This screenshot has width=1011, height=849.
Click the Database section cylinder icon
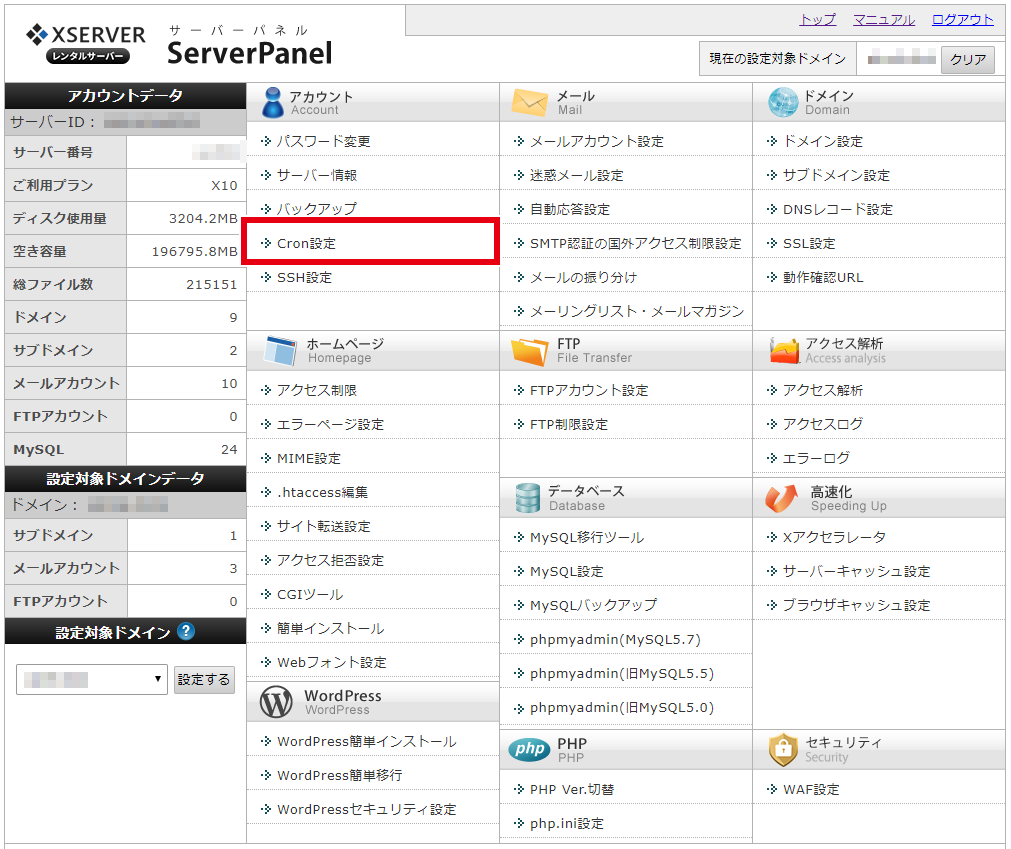point(527,498)
